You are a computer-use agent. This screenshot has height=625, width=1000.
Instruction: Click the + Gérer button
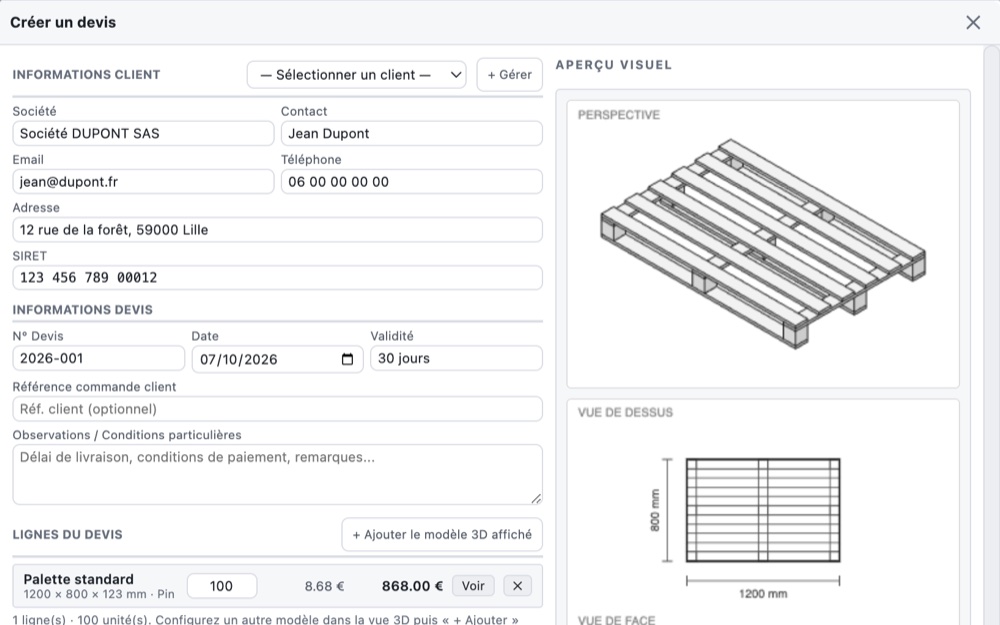[510, 75]
